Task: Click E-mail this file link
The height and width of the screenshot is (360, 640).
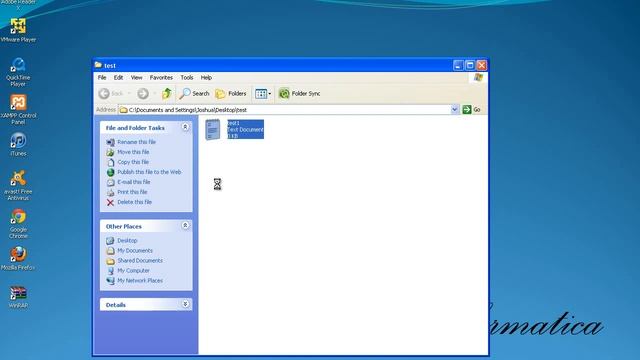Action: pyautogui.click(x=134, y=182)
